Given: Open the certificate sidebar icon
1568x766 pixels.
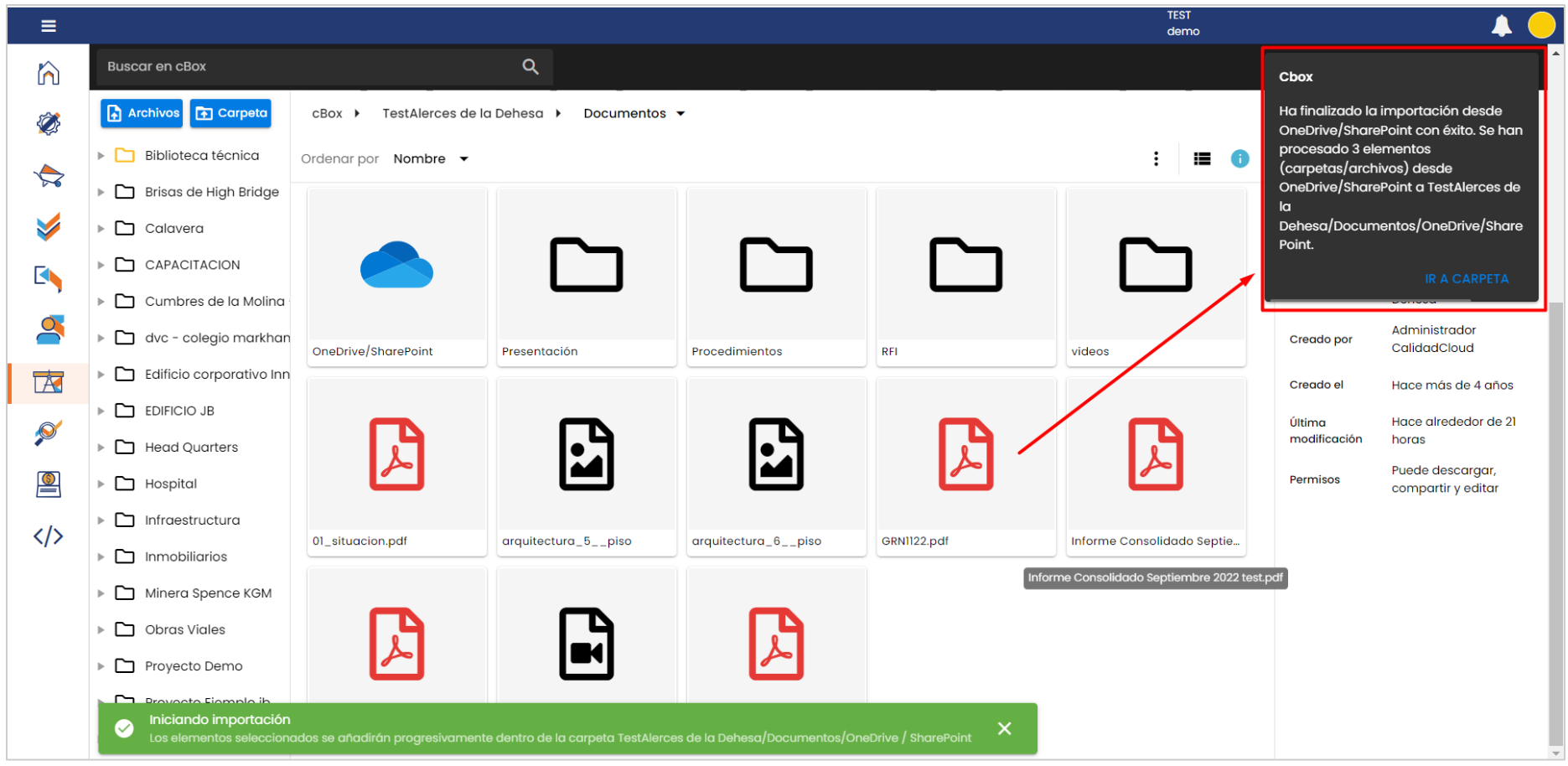Looking at the screenshot, I should point(49,484).
